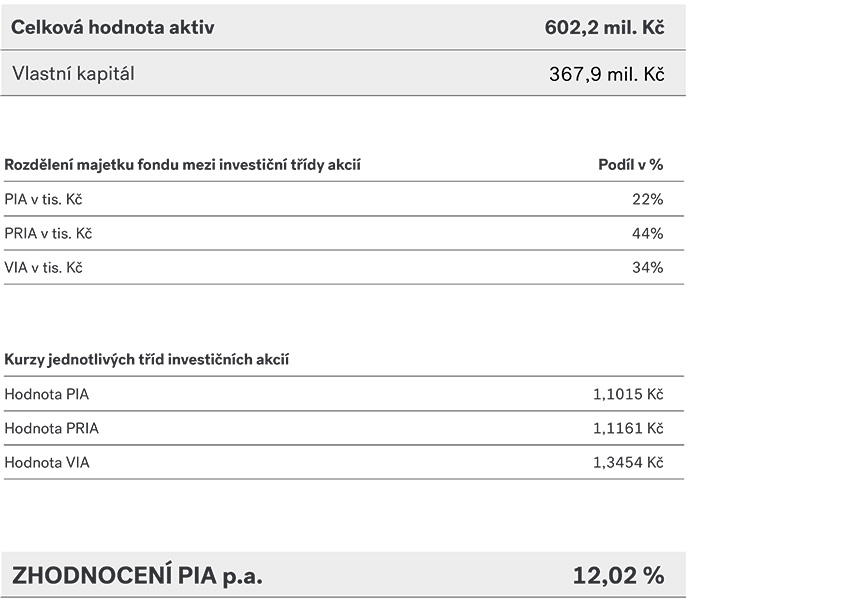865x601 pixels.
Task: Click the 'Kurzy jednotlivých tříd' table heading
Action: tap(147, 359)
